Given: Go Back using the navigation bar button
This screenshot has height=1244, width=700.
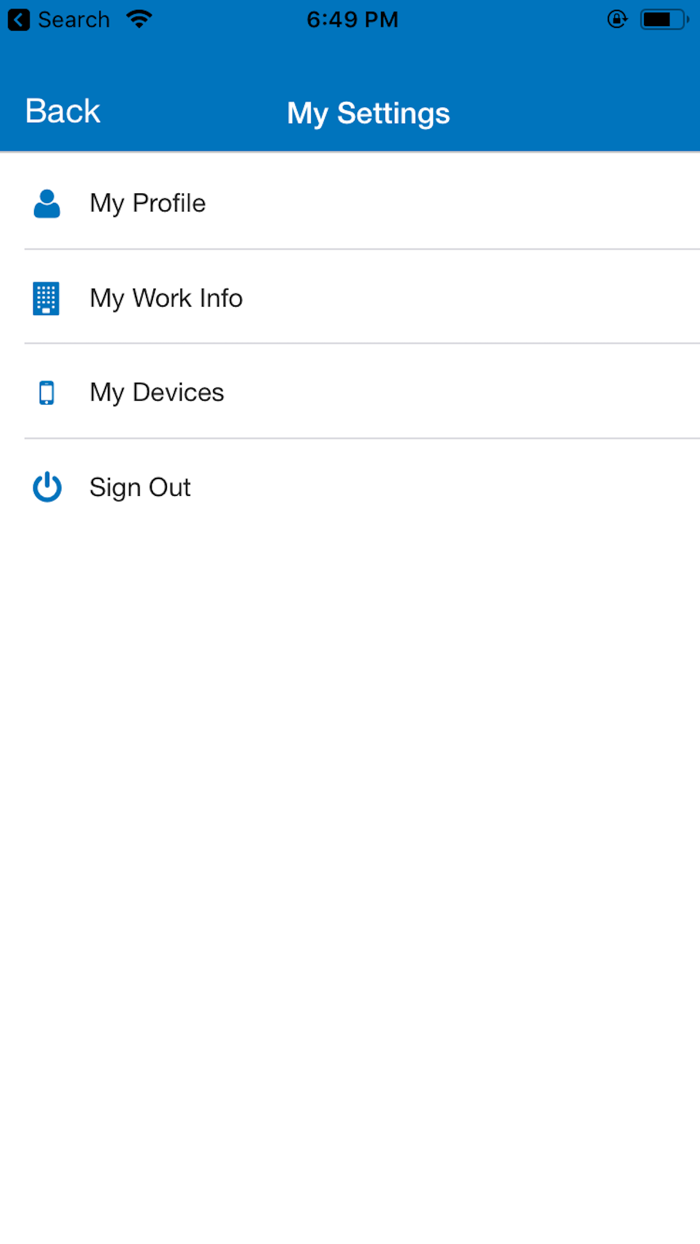Looking at the screenshot, I should (x=63, y=111).
